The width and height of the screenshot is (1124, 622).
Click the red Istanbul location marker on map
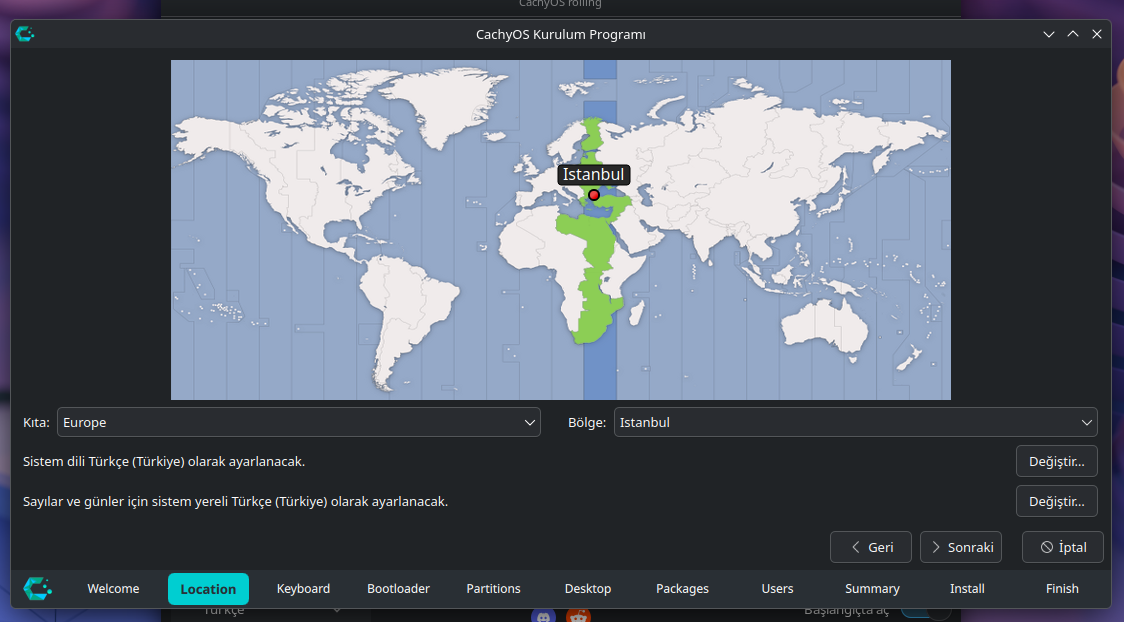pyautogui.click(x=594, y=195)
